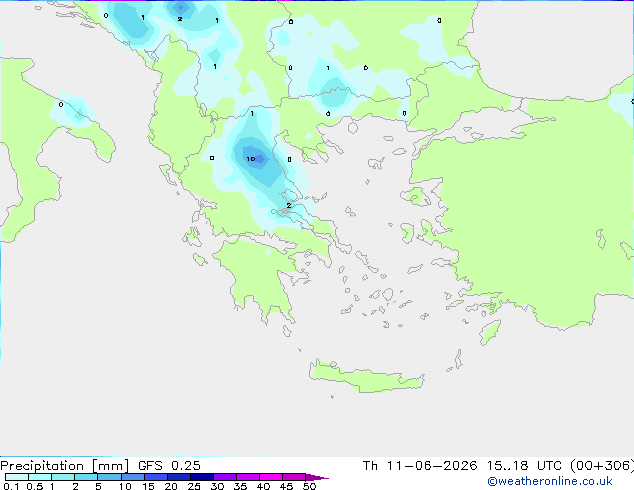Click the '15..18 UTC' time text

[x=524, y=466]
